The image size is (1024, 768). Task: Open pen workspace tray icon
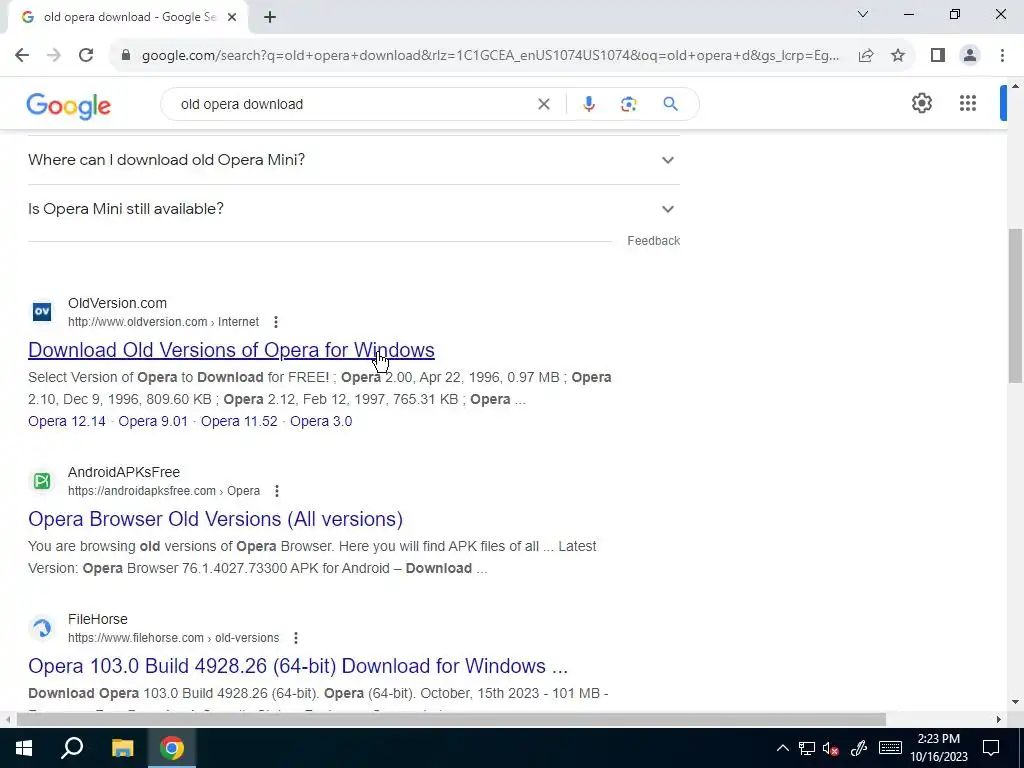tap(859, 748)
